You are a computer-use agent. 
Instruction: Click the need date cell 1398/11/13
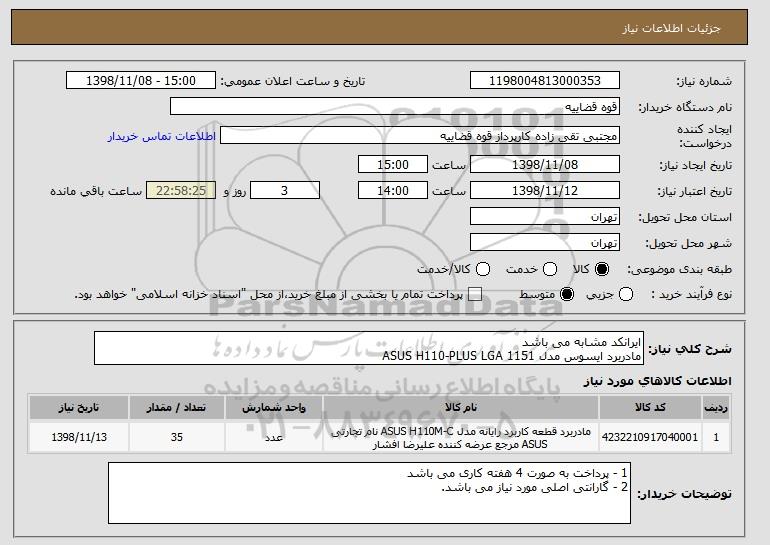point(79,437)
